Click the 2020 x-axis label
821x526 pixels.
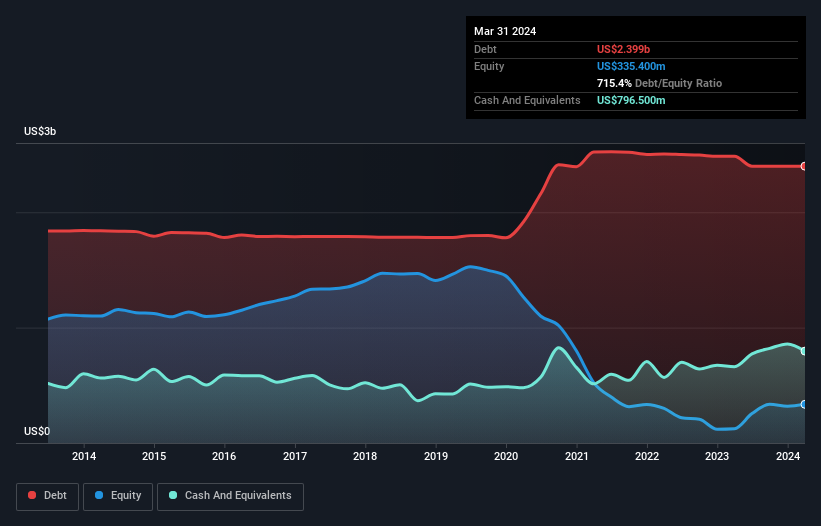pyautogui.click(x=506, y=456)
